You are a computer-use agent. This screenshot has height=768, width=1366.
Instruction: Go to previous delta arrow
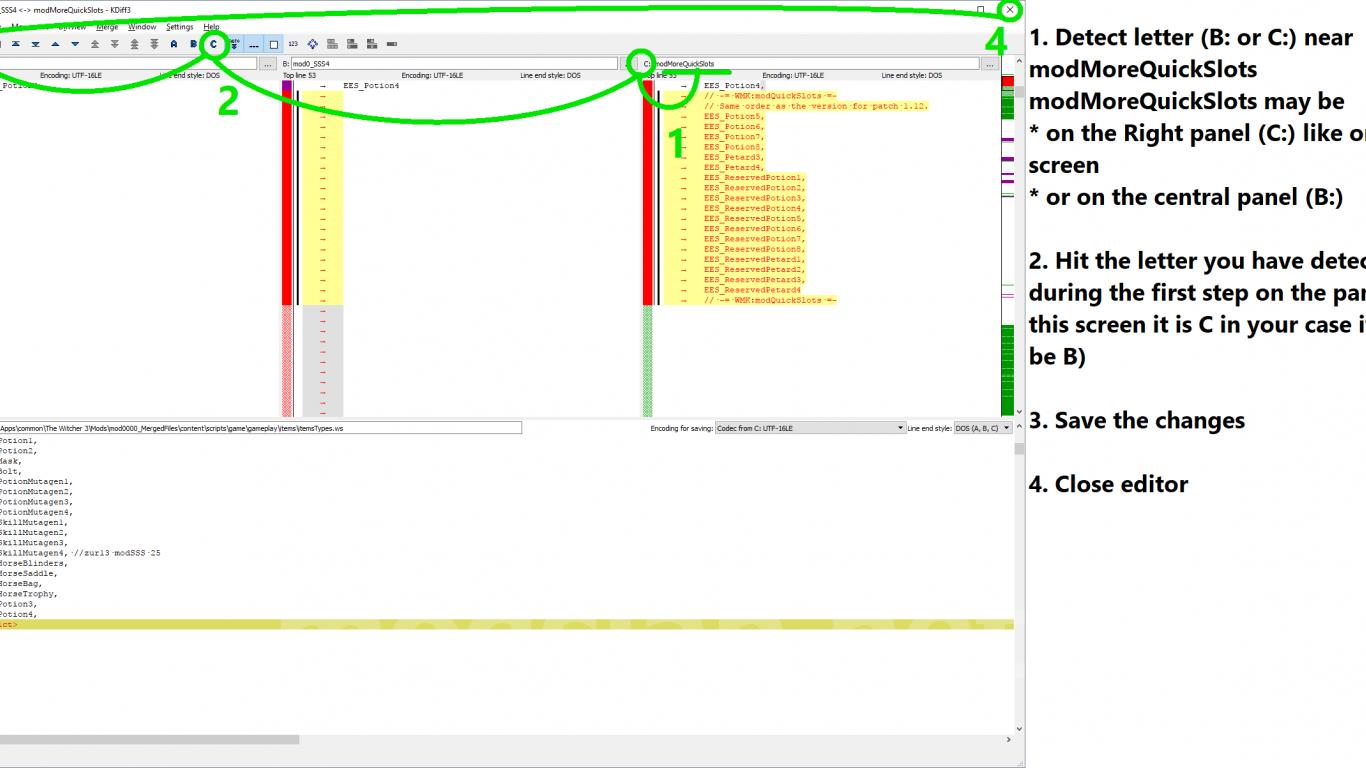(55, 44)
